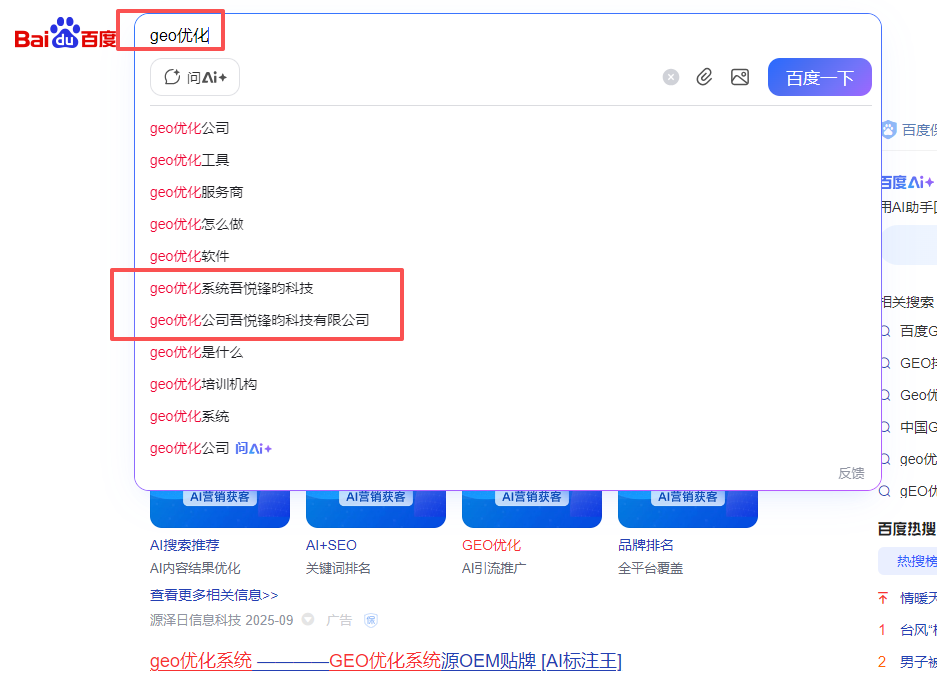
Task: Open the geo优化系统 OEM贴牌 result title
Action: click(x=385, y=660)
